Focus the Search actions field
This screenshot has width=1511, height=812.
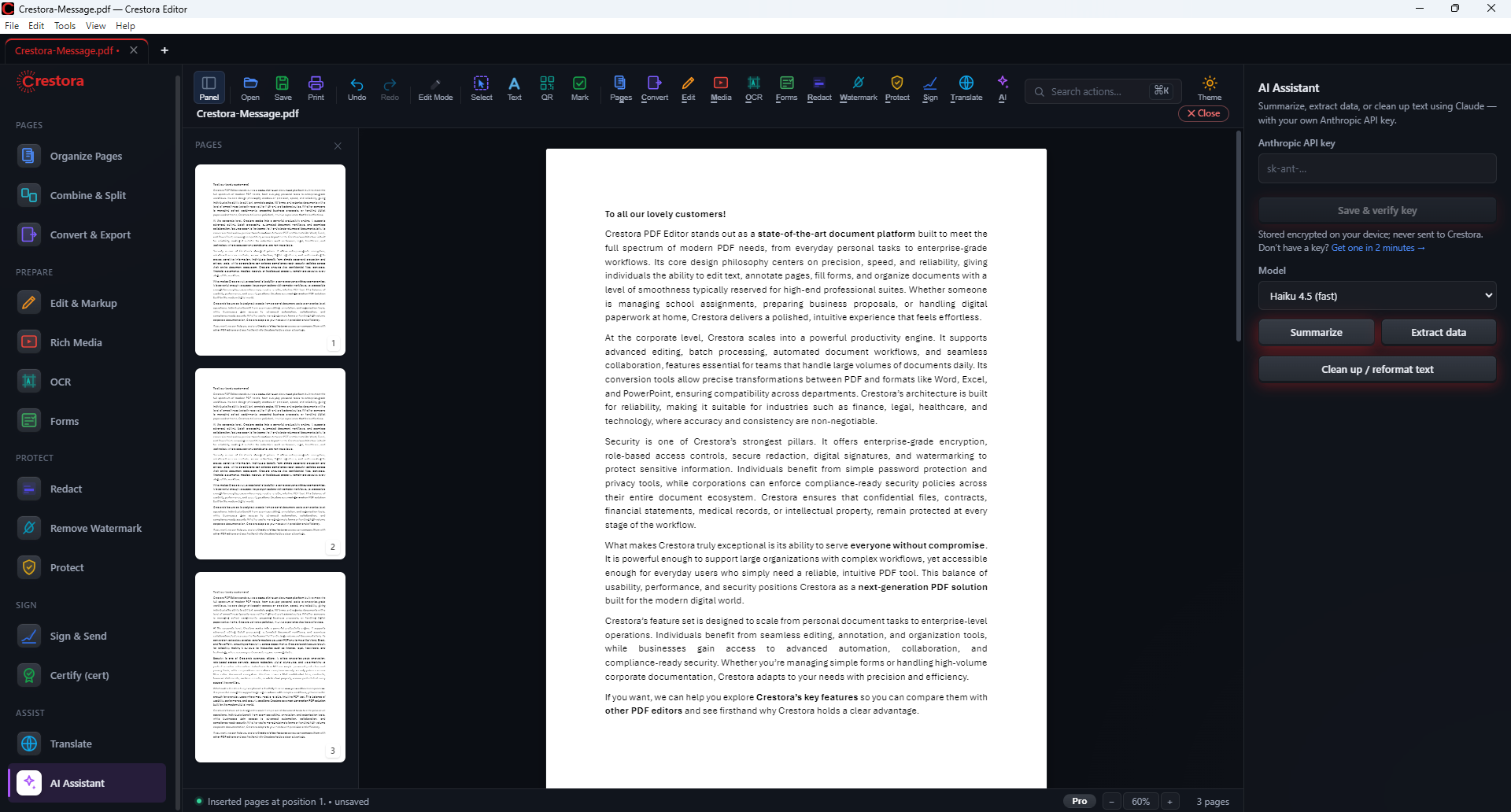(x=1103, y=91)
